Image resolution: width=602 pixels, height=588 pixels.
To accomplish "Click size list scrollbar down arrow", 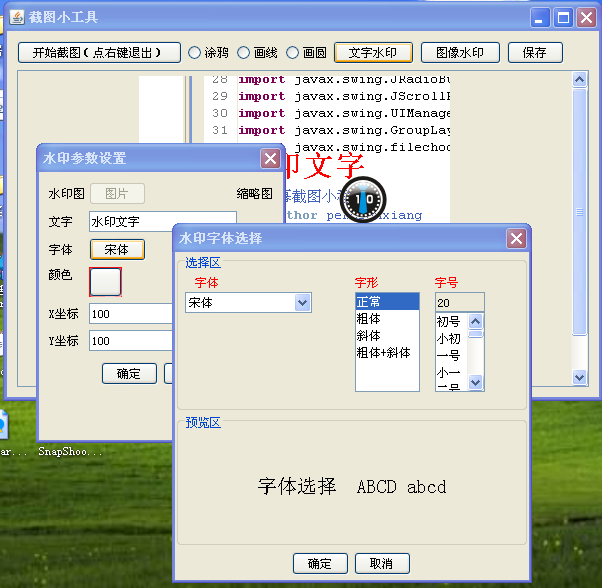I will point(475,382).
